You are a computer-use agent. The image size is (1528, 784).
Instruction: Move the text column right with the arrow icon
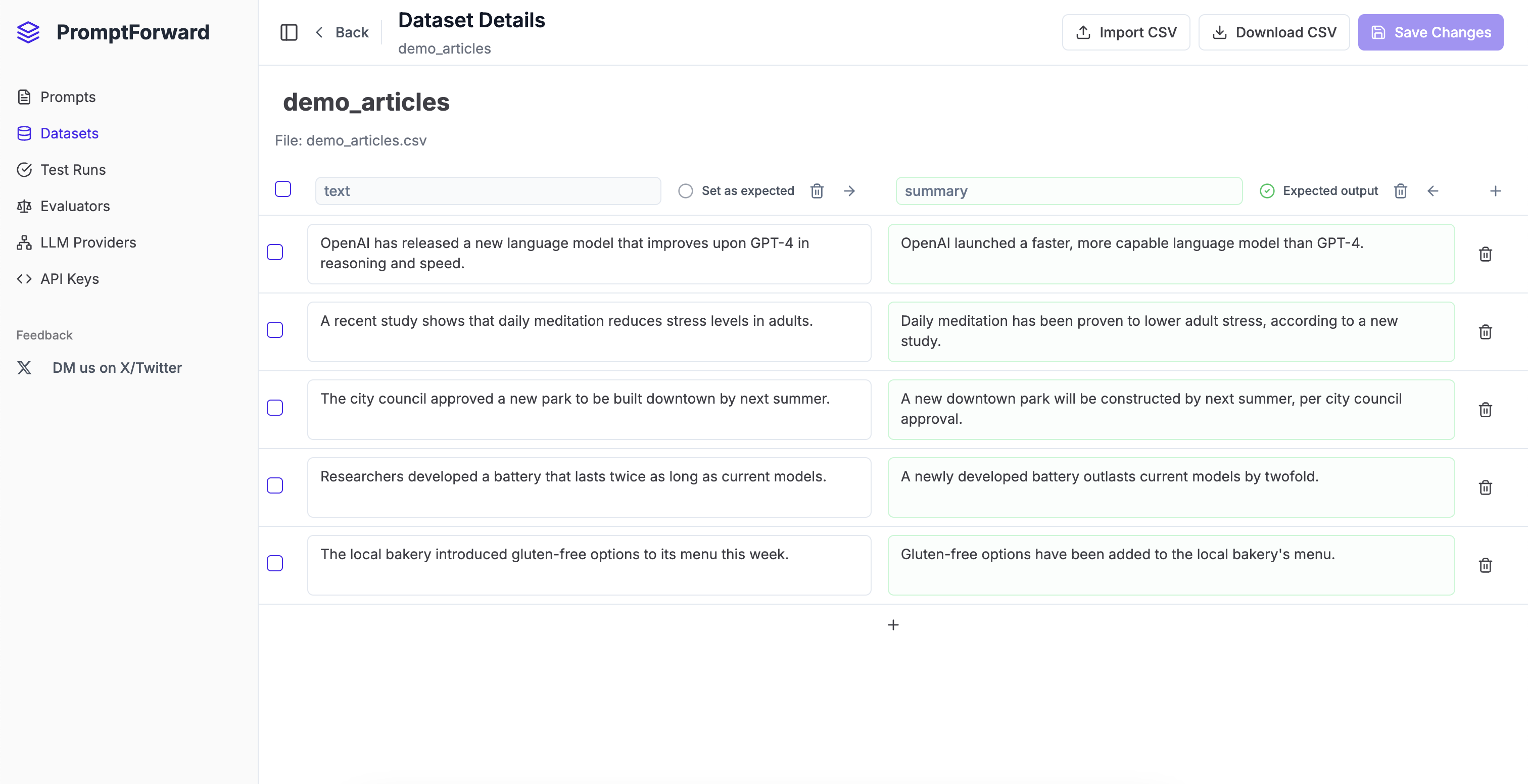[x=849, y=191]
